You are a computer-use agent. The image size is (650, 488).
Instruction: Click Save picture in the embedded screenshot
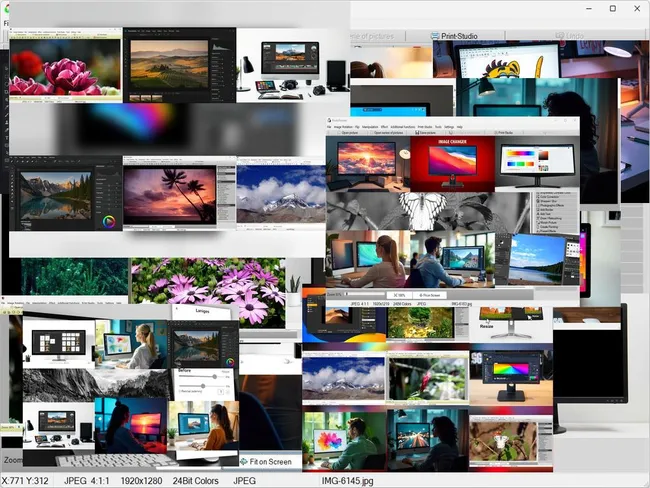(x=425, y=133)
